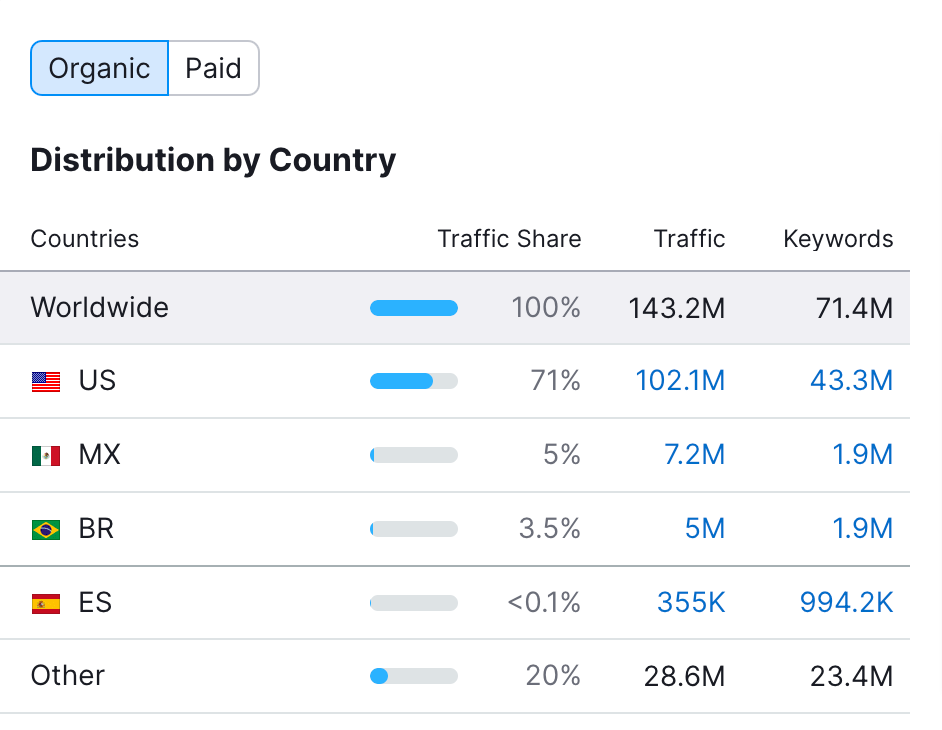Open Brazil's 5M traffic link
The height and width of the screenshot is (730, 942).
pos(705,529)
